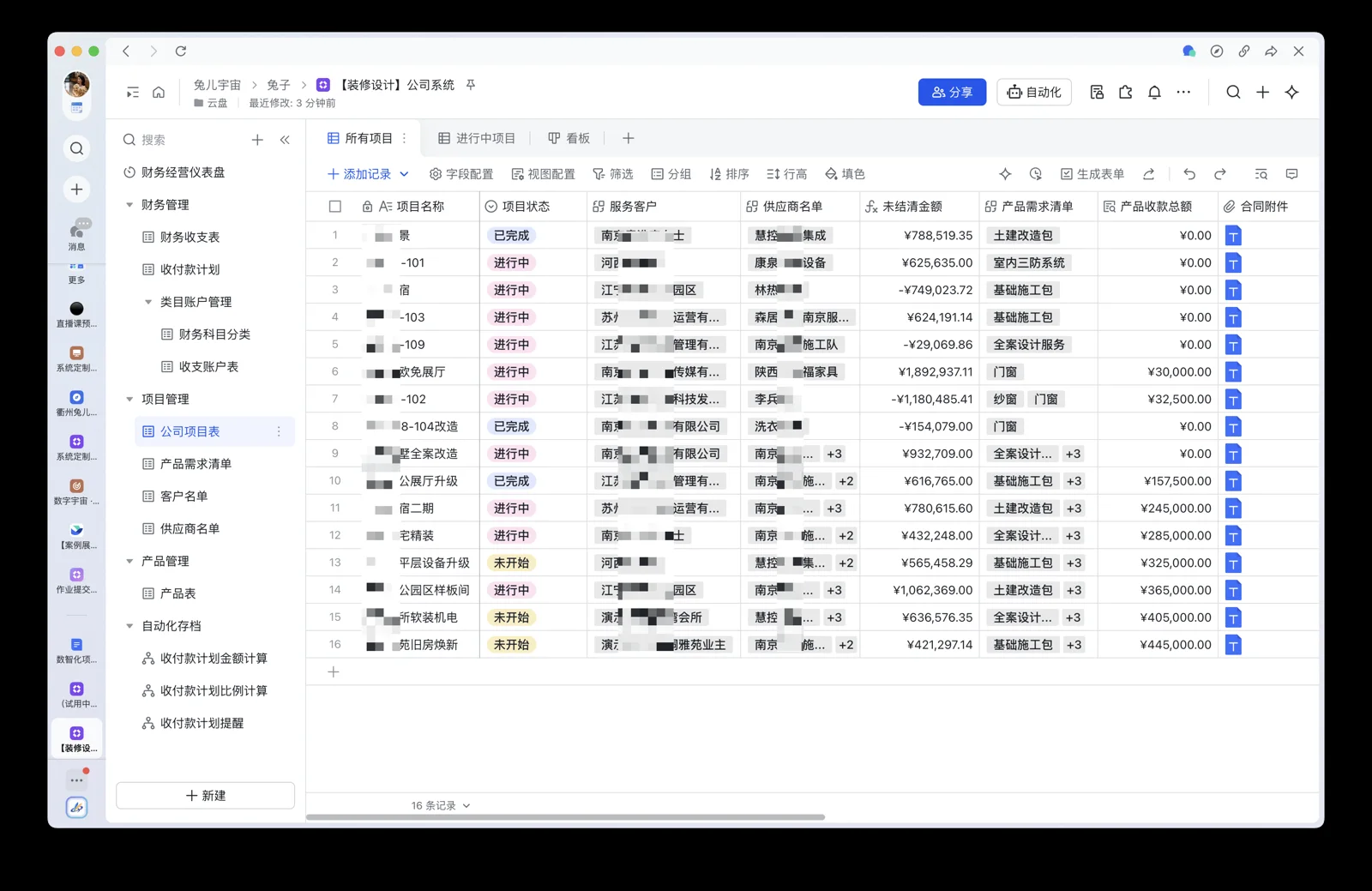Click the 分享 button
This screenshot has width=1372, height=891.
pos(952,93)
